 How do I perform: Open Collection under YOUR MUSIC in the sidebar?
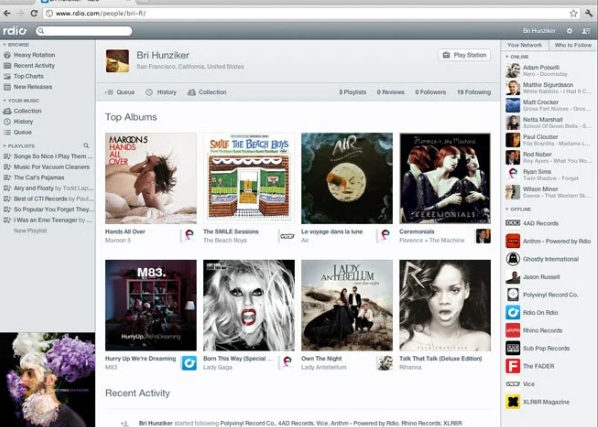[x=23, y=111]
